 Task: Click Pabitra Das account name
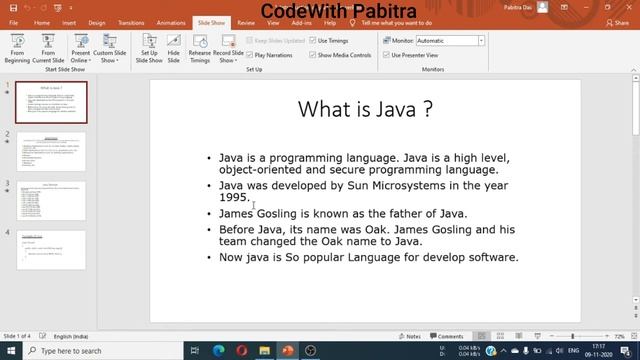[x=518, y=7]
